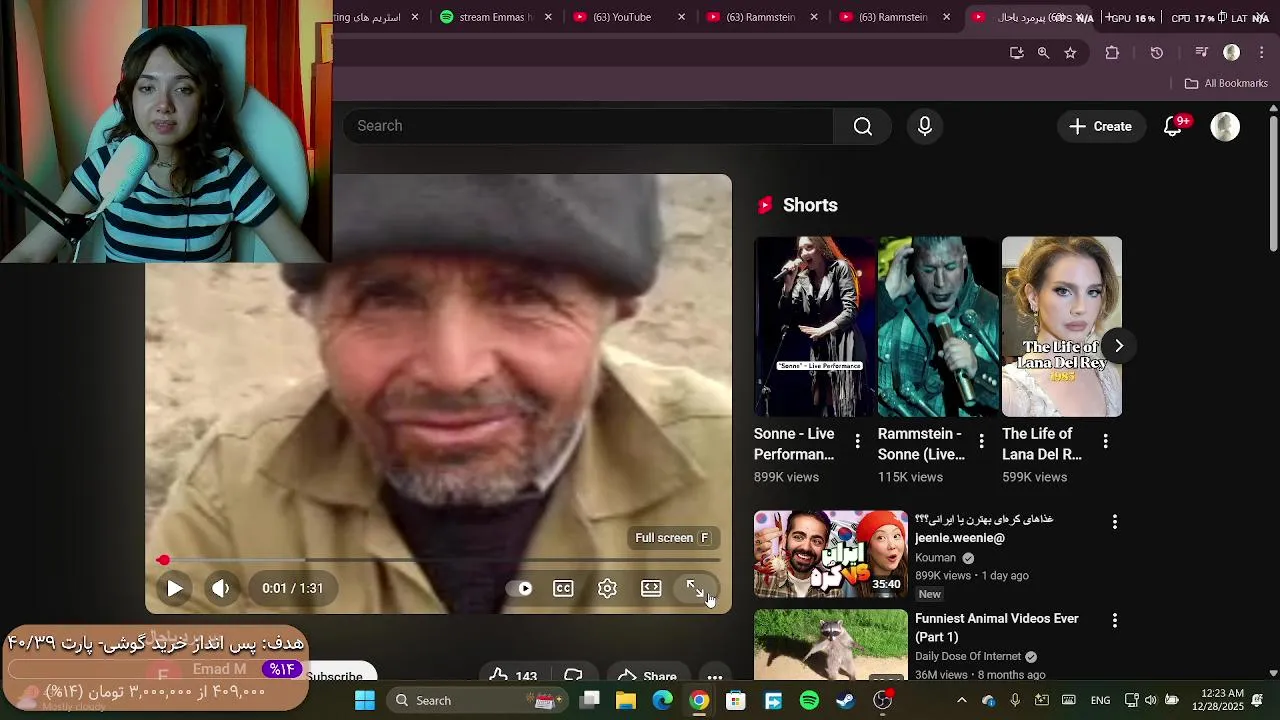The image size is (1280, 720).
Task: Like the video with 143 likes
Action: 514,676
